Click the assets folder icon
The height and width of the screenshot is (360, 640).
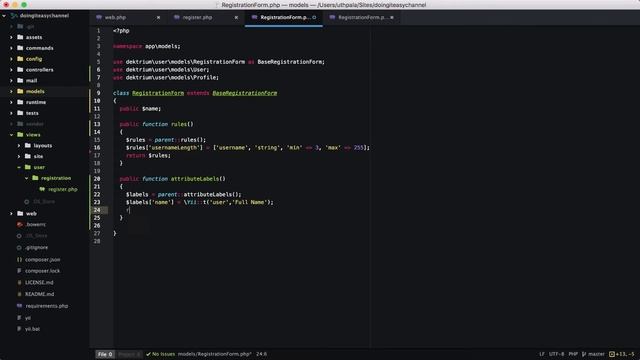(20, 37)
